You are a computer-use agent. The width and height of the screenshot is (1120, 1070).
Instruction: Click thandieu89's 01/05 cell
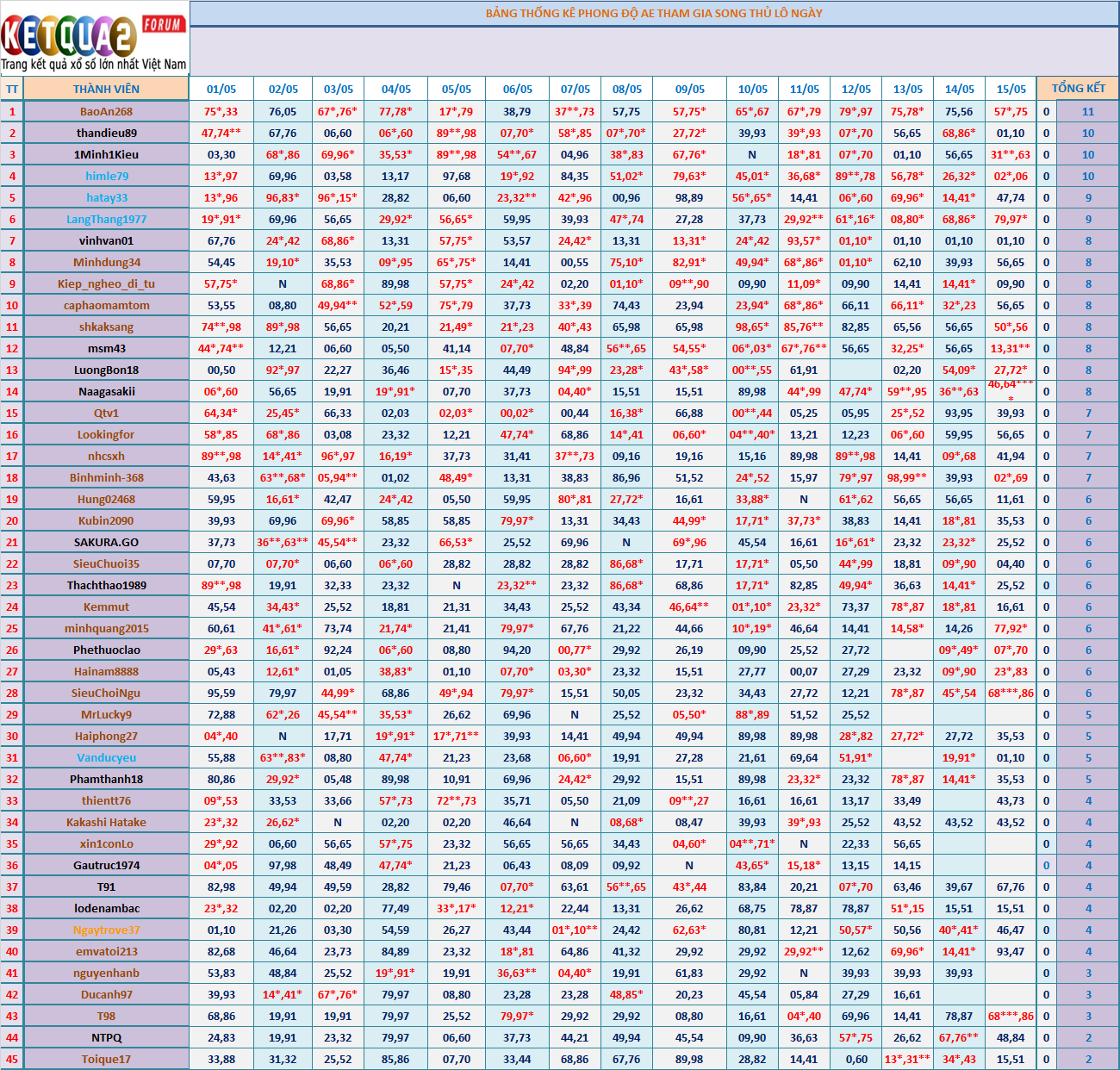pos(221,133)
